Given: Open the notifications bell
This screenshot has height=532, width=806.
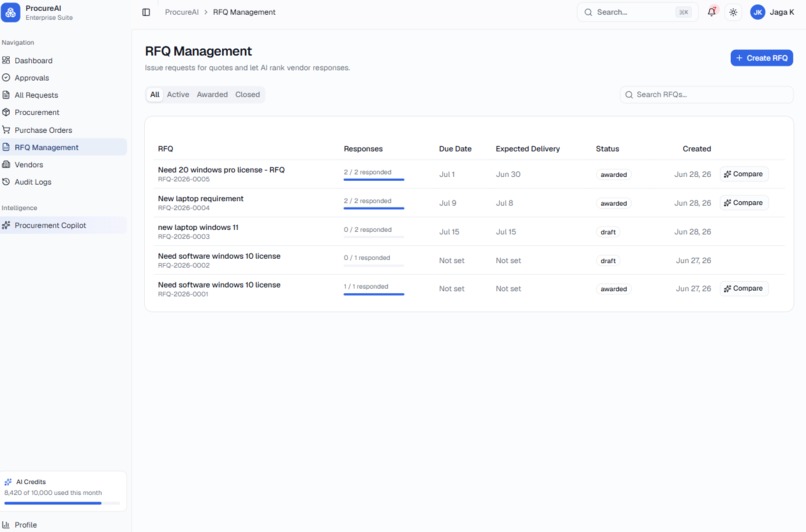Looking at the screenshot, I should click(711, 12).
